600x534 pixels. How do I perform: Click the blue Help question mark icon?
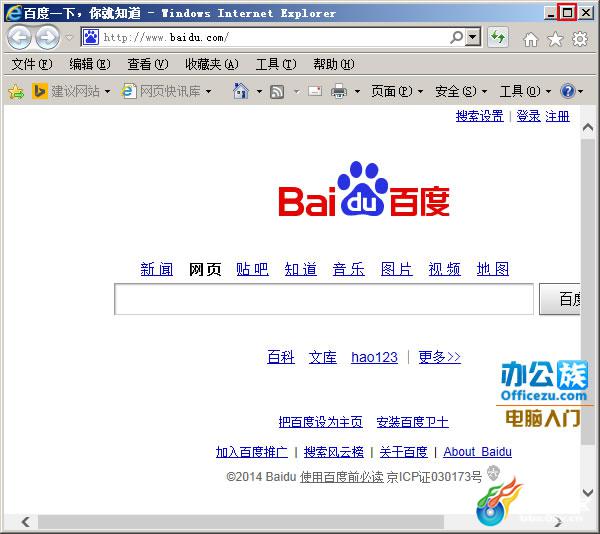tap(567, 91)
